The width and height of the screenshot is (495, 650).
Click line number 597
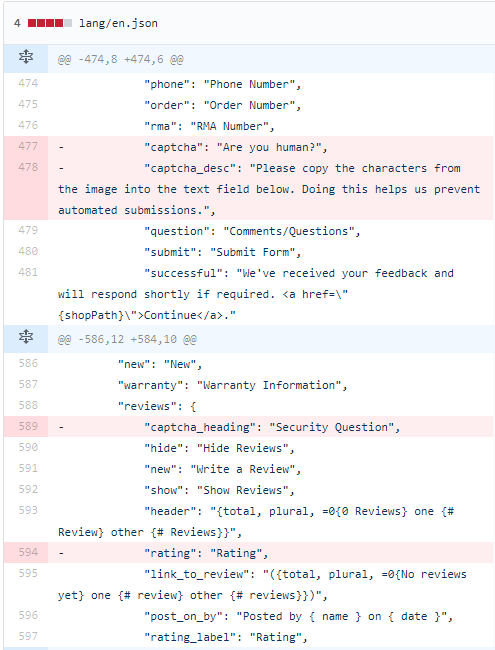(28, 636)
